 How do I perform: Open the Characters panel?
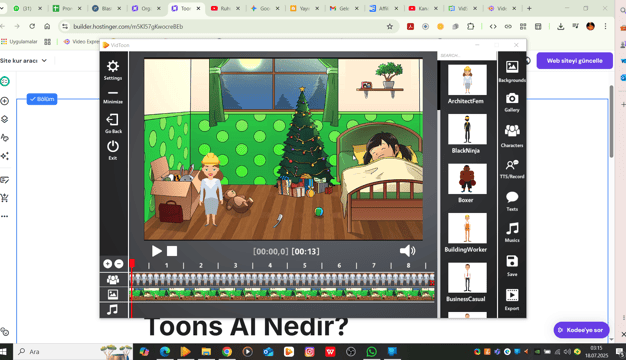click(512, 136)
